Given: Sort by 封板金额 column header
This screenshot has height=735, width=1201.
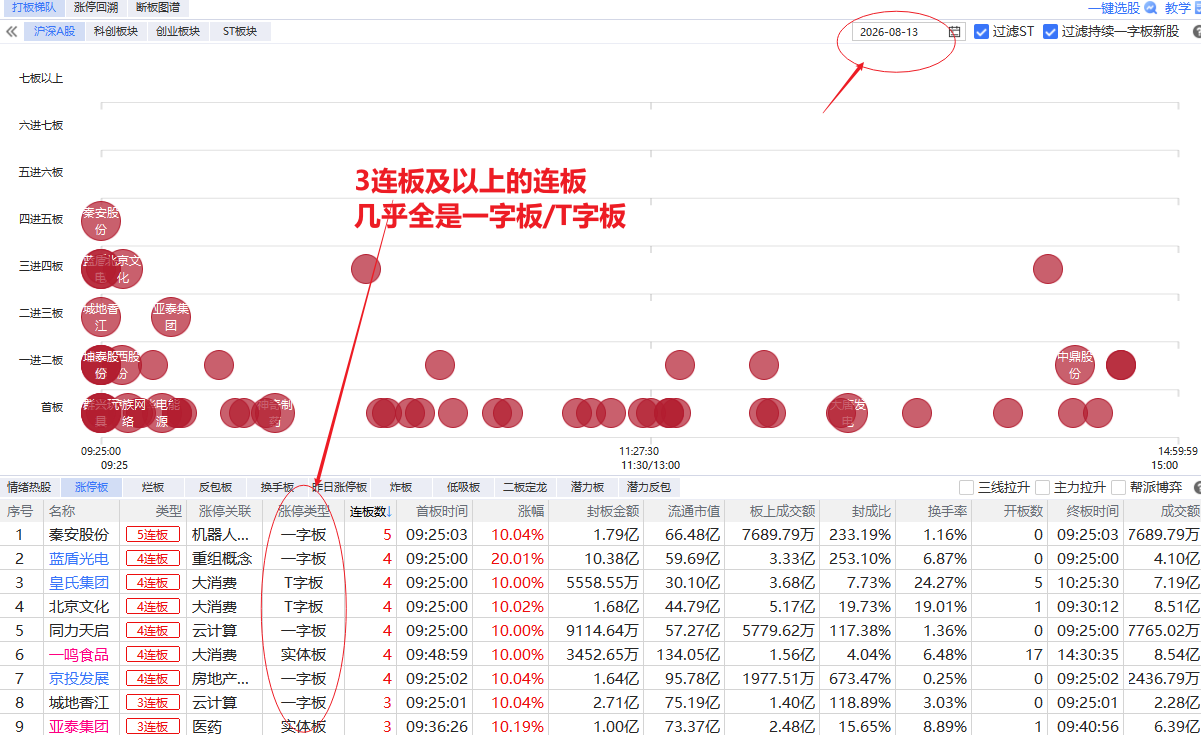Looking at the screenshot, I should click(613, 511).
